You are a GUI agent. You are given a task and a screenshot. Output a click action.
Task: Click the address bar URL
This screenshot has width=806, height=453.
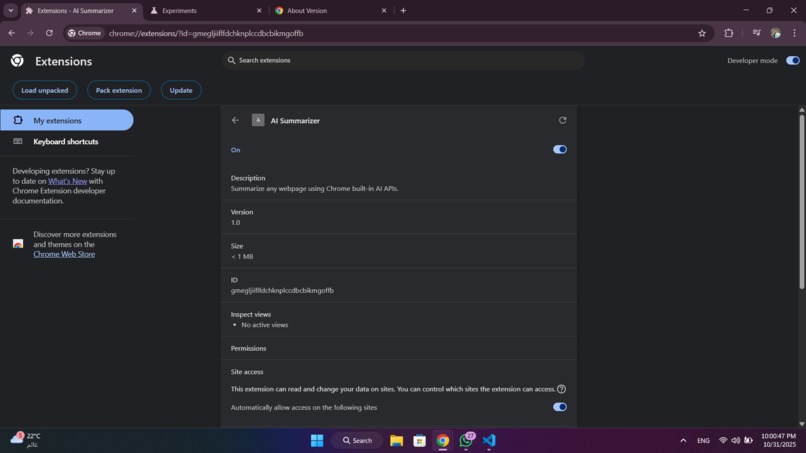206,33
